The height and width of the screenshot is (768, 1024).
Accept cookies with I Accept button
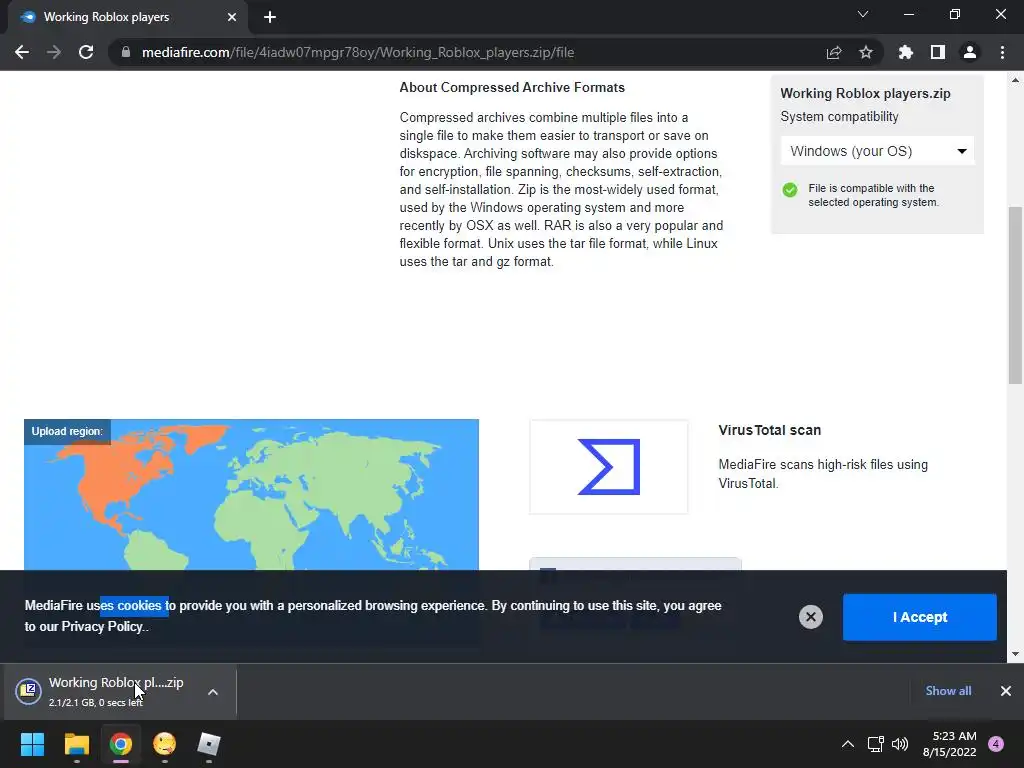[920, 617]
